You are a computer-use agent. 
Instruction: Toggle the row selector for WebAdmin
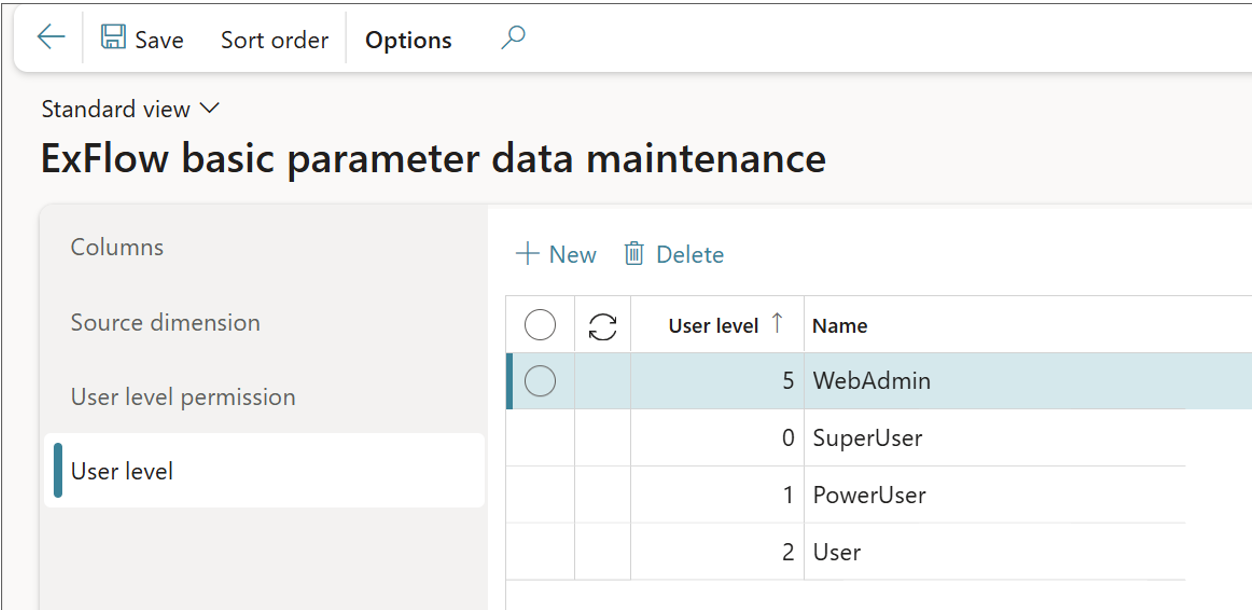click(x=540, y=381)
